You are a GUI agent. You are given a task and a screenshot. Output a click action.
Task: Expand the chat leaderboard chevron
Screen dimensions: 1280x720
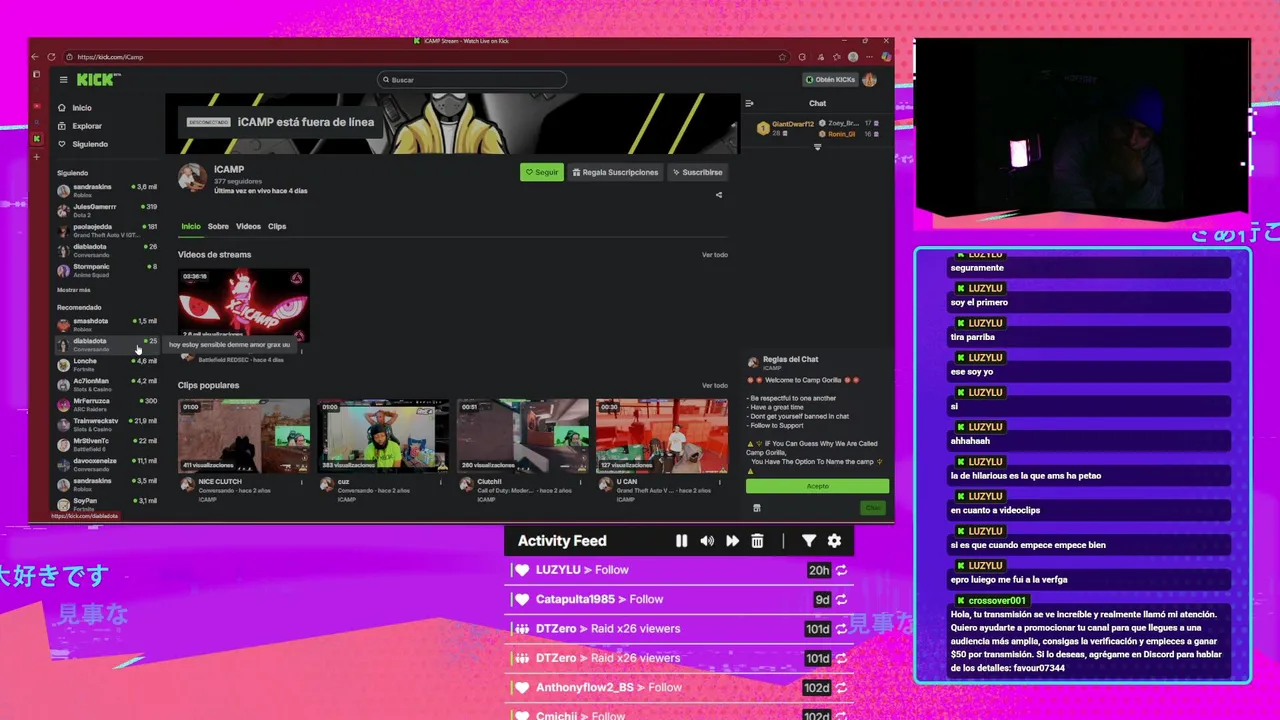(817, 147)
